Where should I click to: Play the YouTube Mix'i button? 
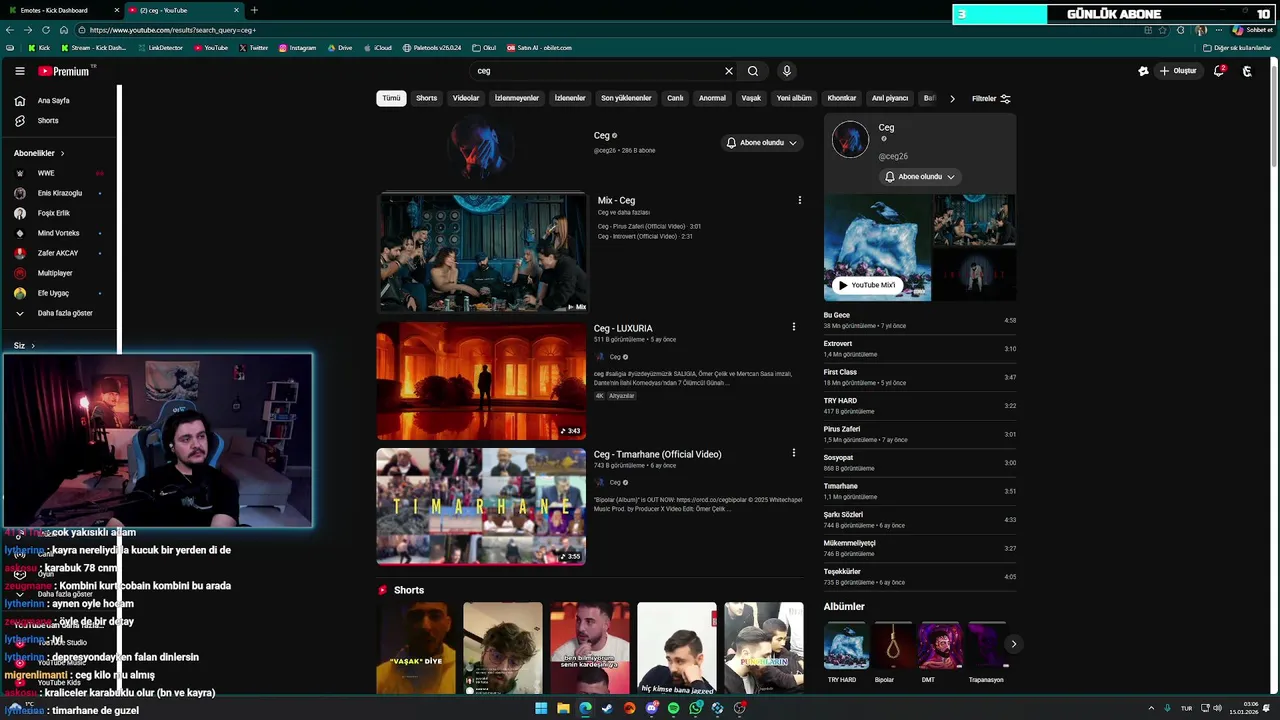(x=867, y=285)
